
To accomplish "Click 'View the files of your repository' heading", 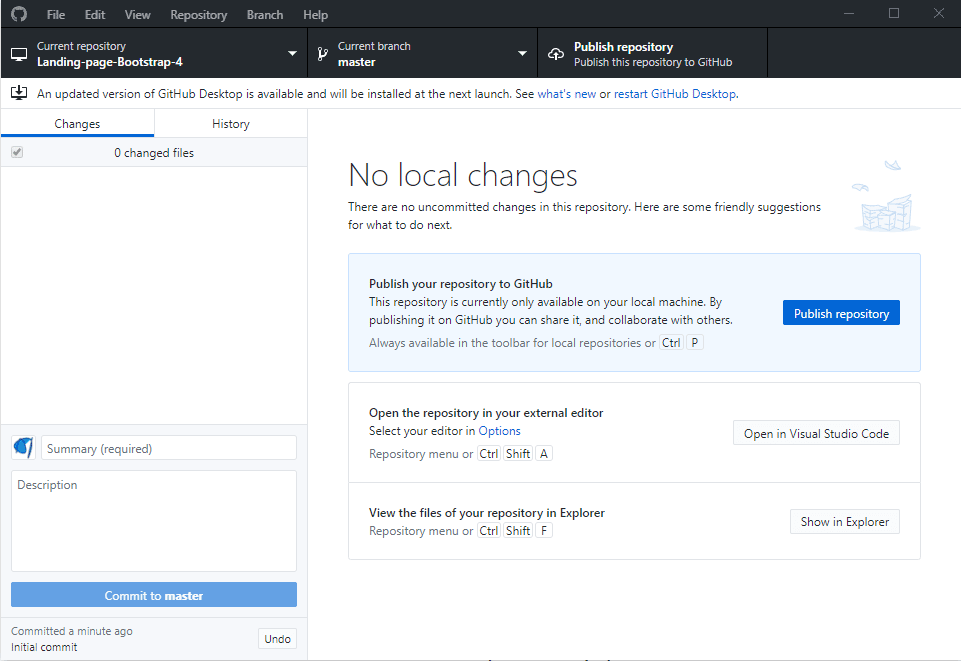I will click(487, 513).
